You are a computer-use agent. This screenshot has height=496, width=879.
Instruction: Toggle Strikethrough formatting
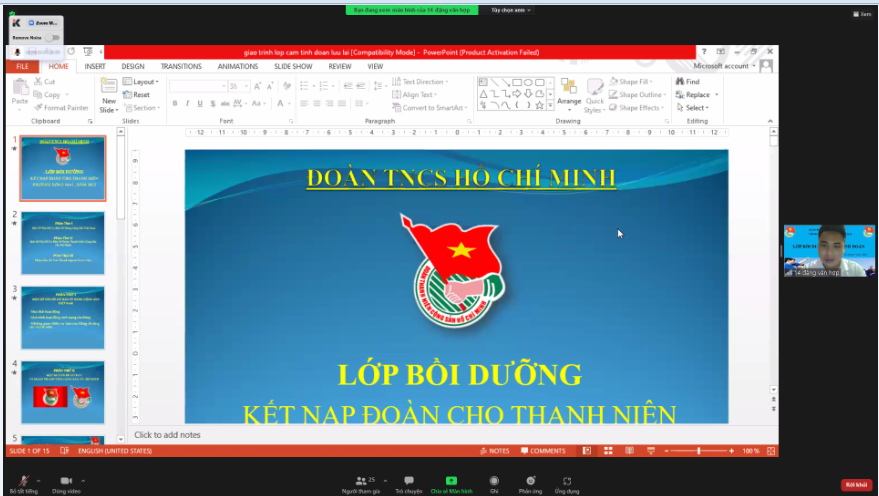point(225,103)
